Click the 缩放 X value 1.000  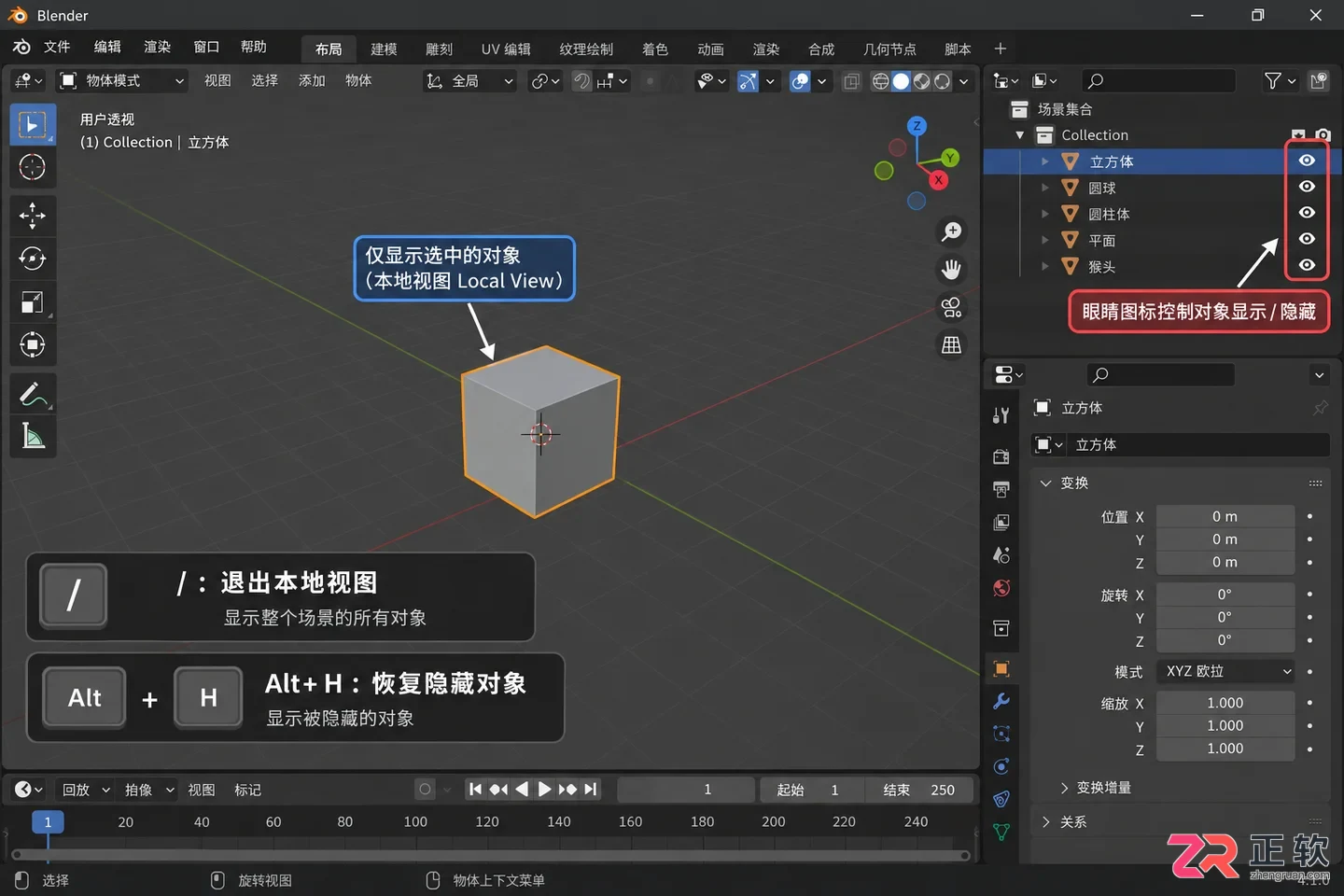coord(1225,703)
